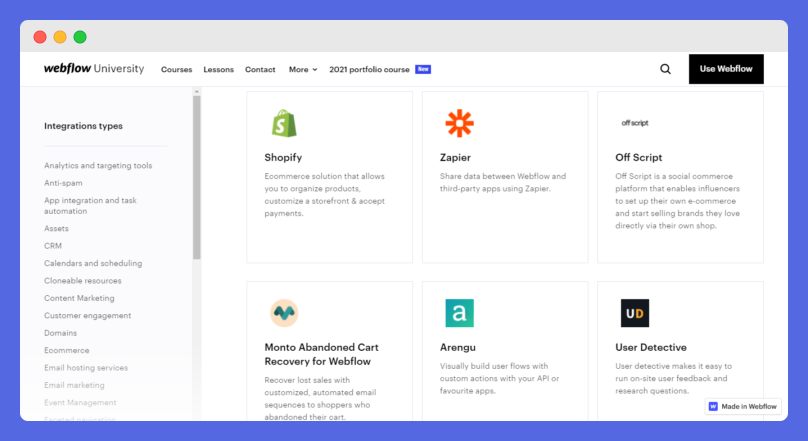Click Monto description about recovering sales
Image resolution: width=808 pixels, height=441 pixels.
point(321,399)
